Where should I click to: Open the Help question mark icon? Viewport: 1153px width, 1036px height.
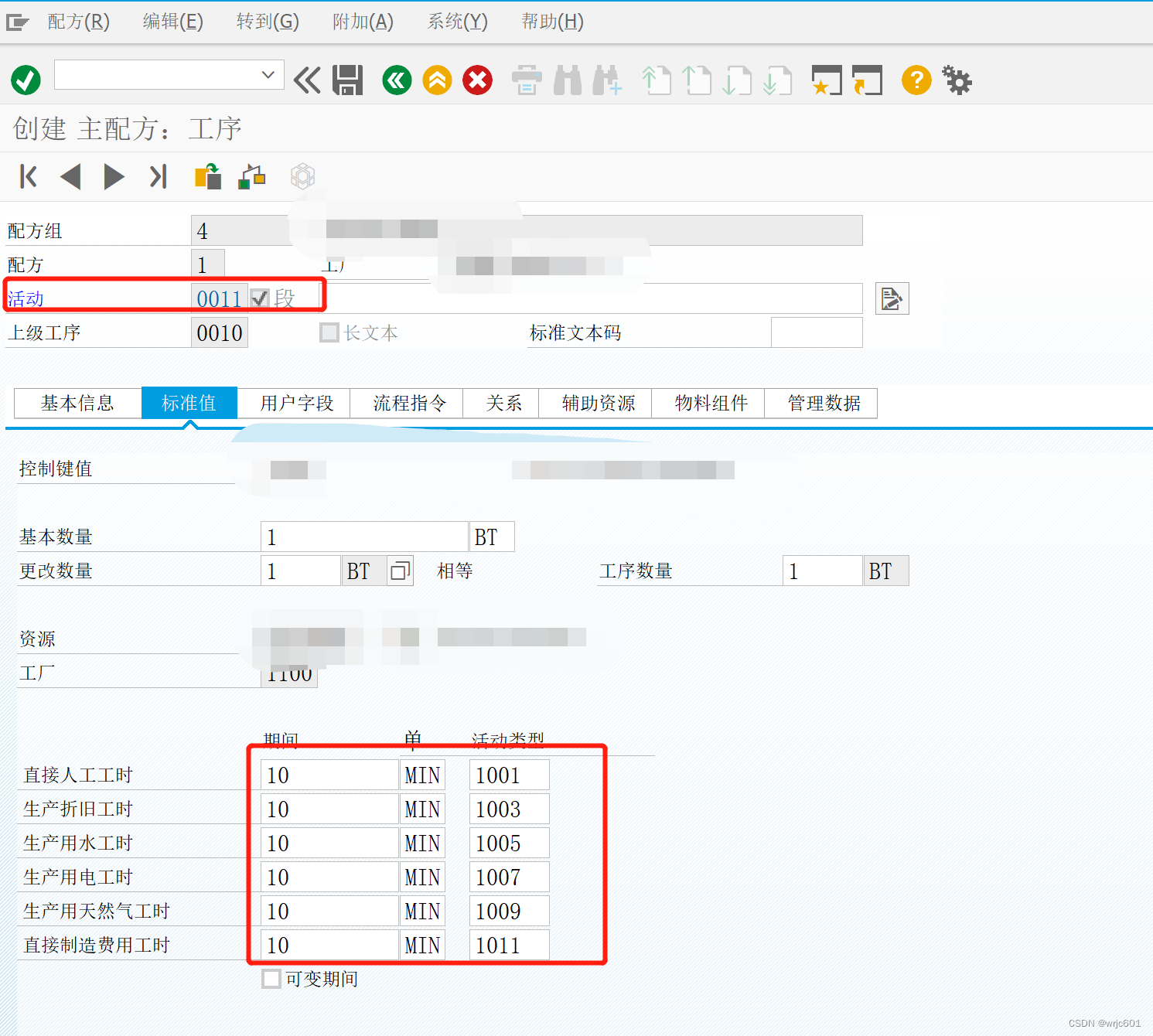click(916, 80)
